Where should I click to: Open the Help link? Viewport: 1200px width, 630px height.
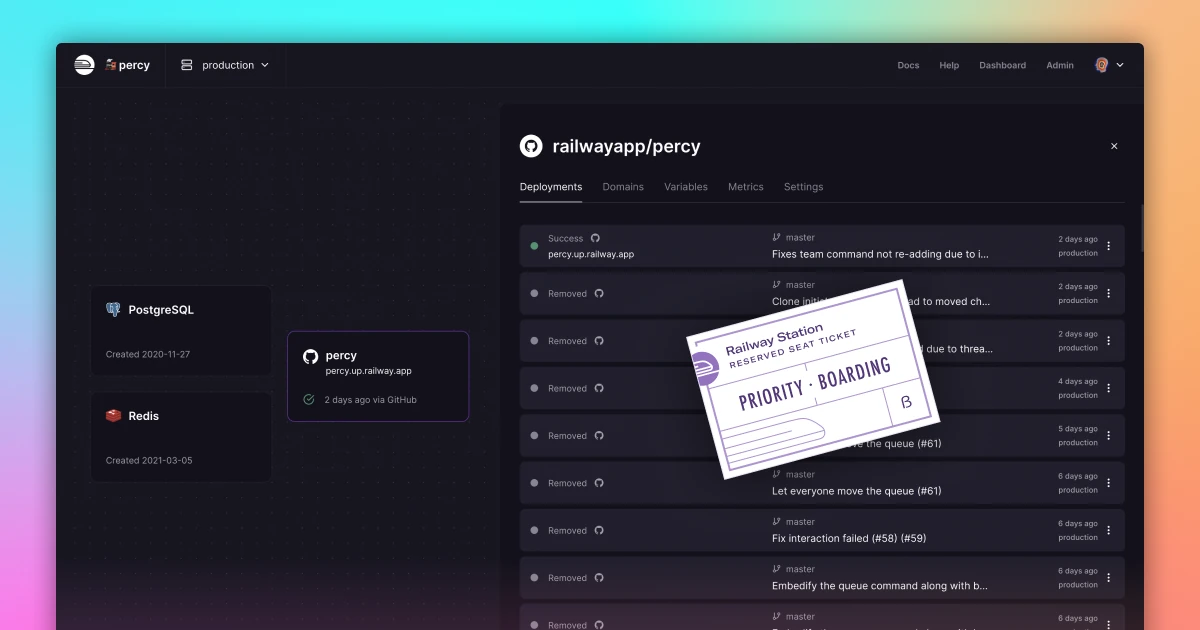click(x=949, y=65)
